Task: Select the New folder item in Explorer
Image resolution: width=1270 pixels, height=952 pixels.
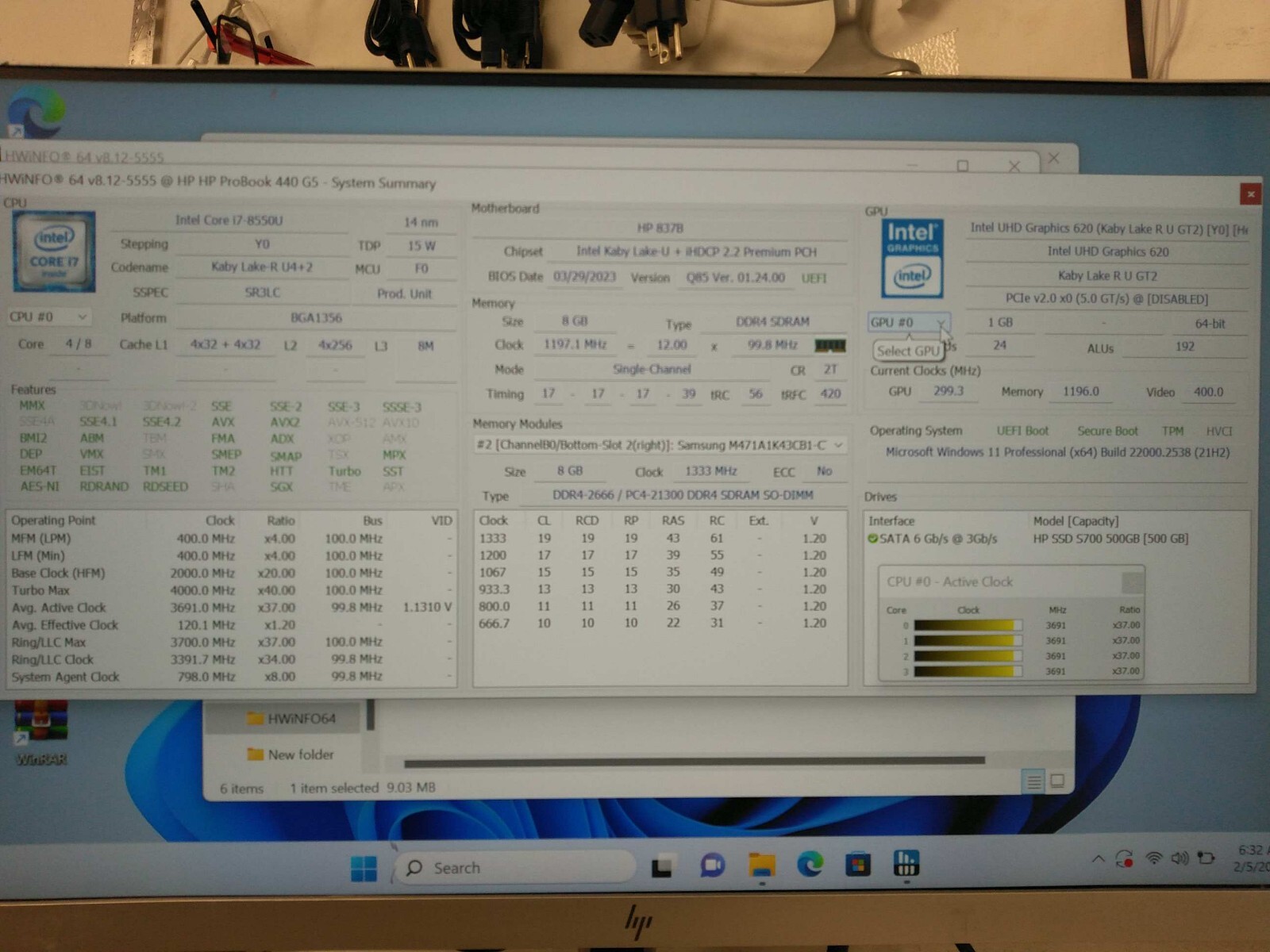Action: [291, 754]
